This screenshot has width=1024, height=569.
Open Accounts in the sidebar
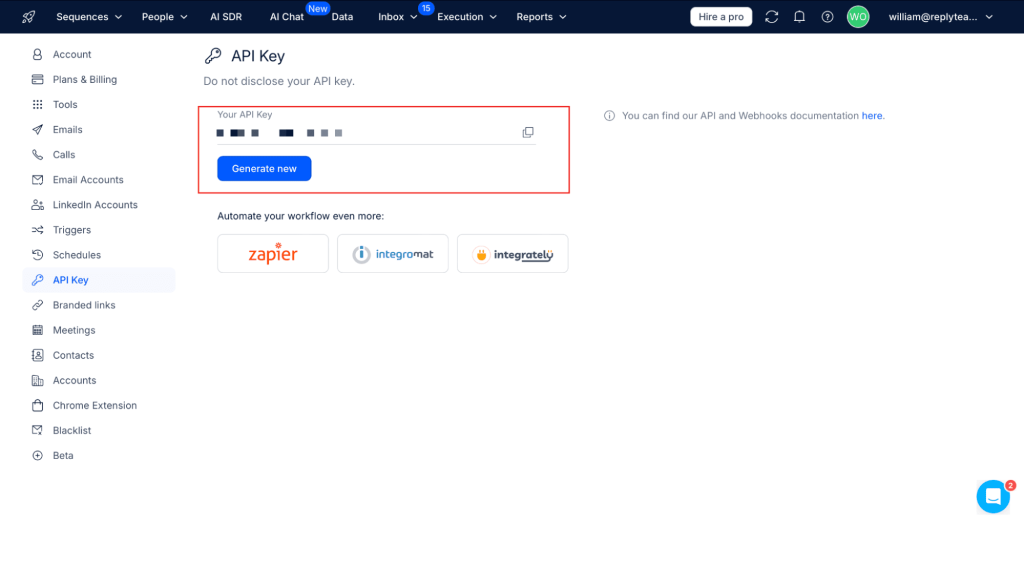[x=74, y=380]
